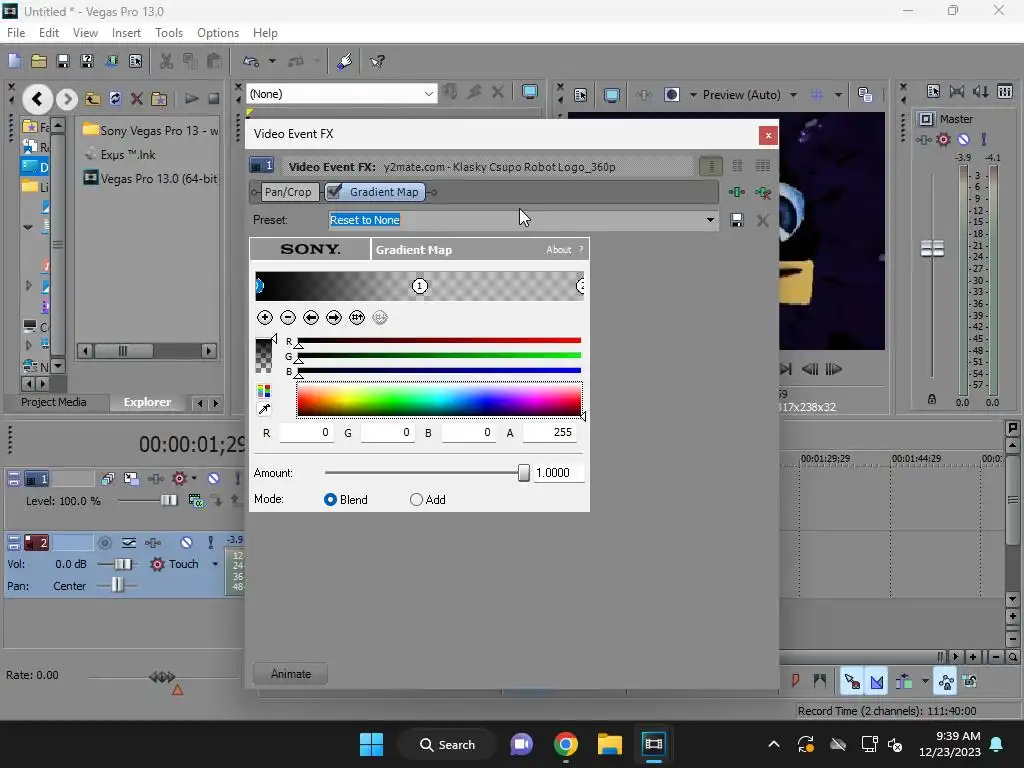Click the R value input field
This screenshot has width=1024, height=768.
306,432
